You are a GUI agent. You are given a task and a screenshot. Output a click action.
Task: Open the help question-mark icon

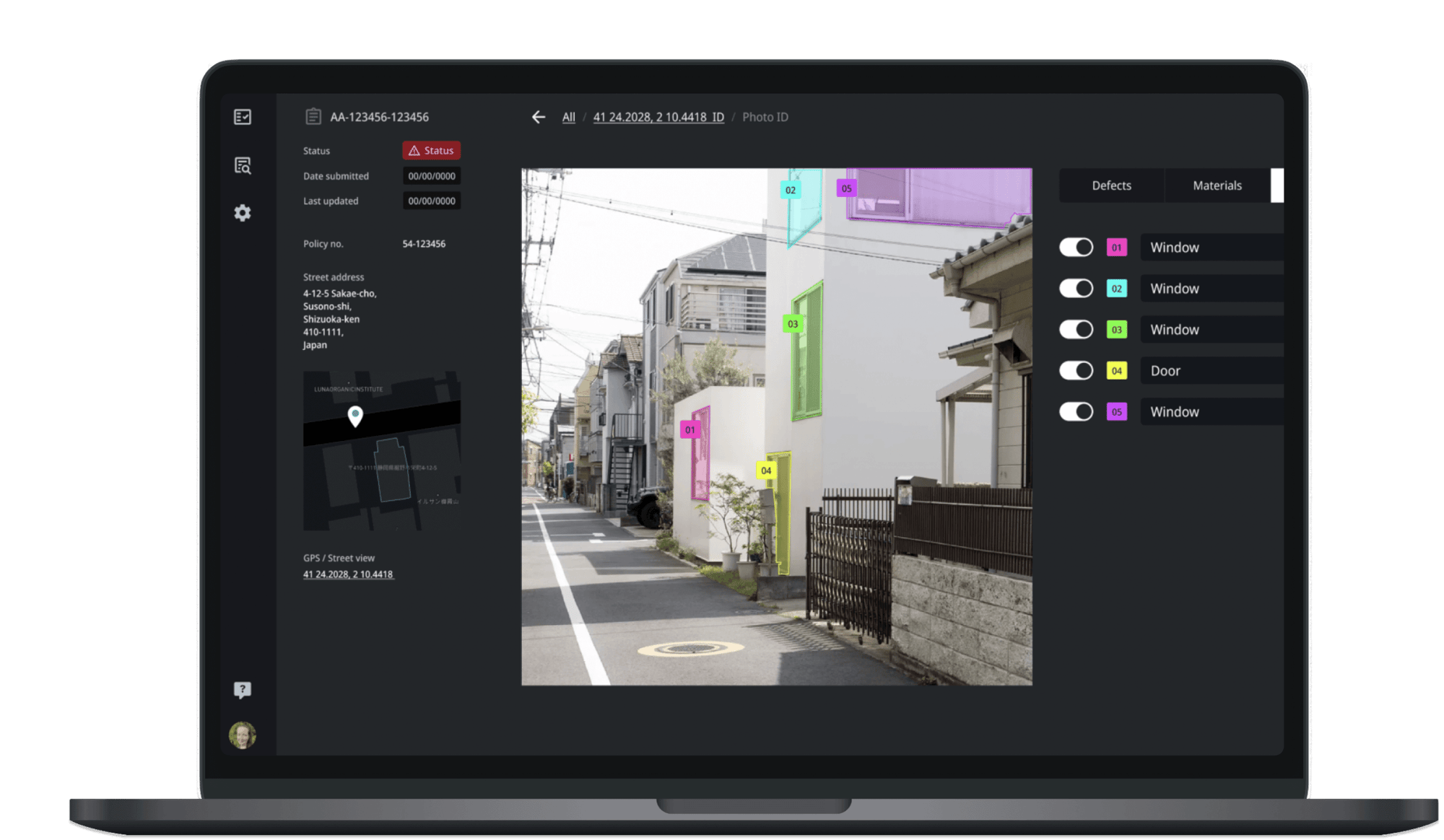coord(243,690)
